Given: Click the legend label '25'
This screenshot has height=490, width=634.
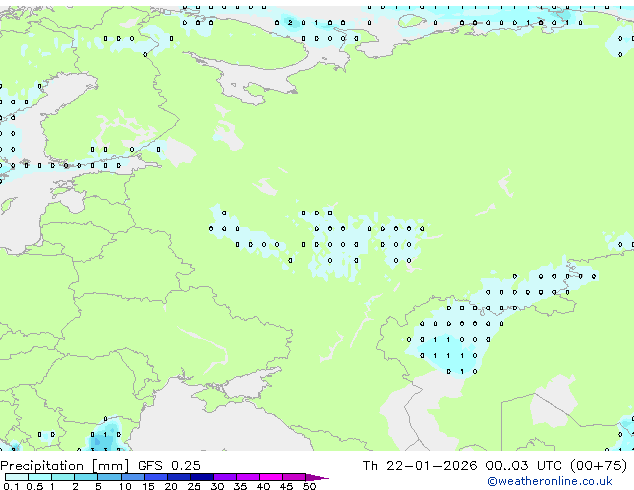Looking at the screenshot, I should 194,486.
